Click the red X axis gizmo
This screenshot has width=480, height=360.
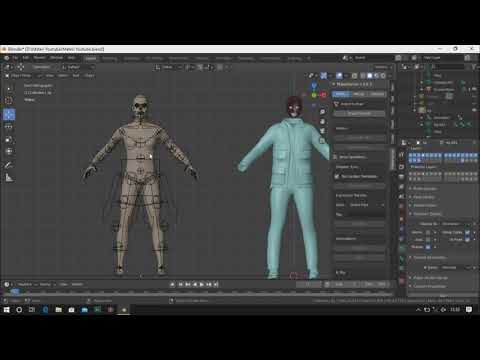point(323,95)
